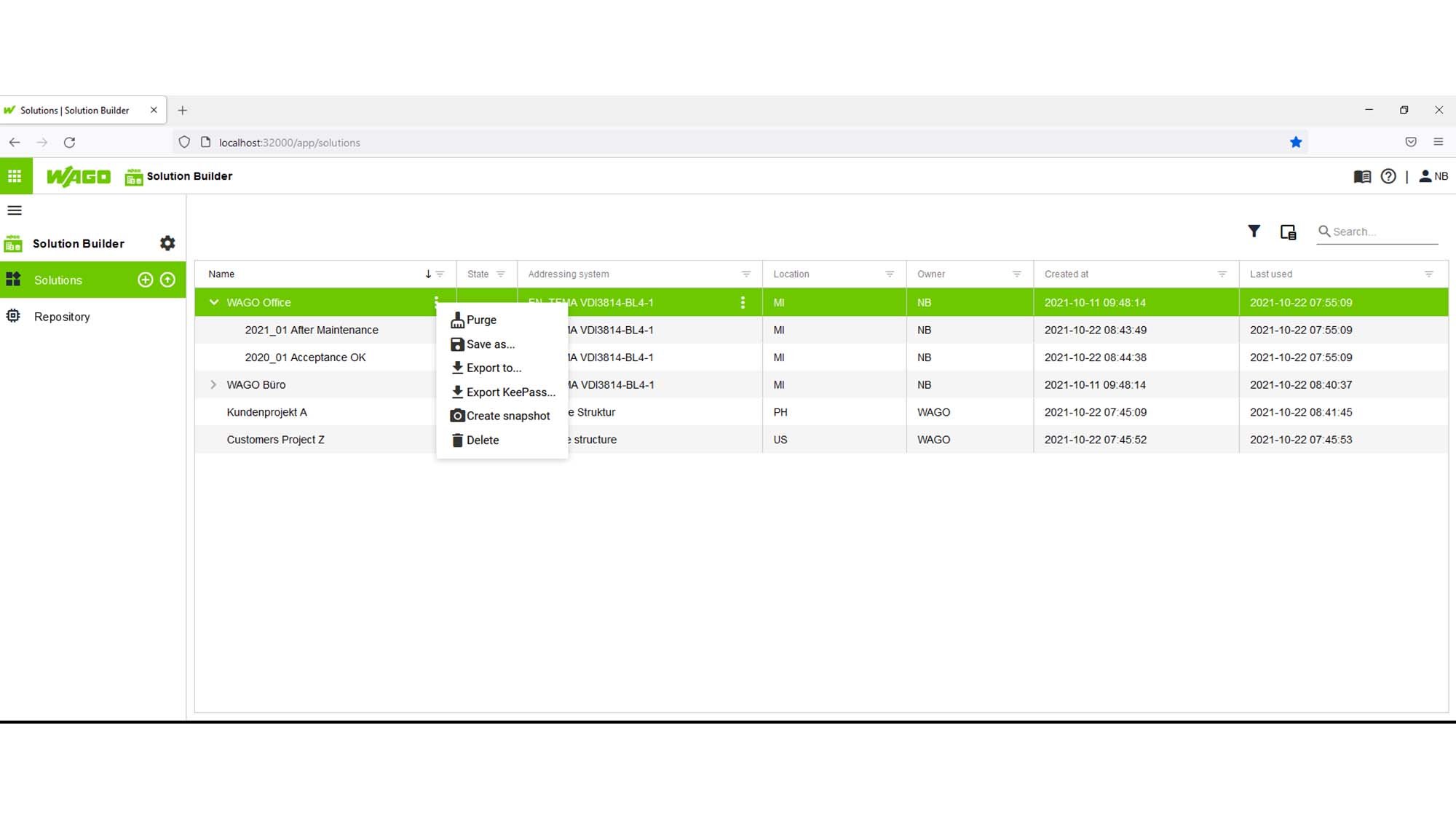Viewport: 1456px width, 819px height.
Task: Close the Solutions browser tab
Action: click(154, 110)
